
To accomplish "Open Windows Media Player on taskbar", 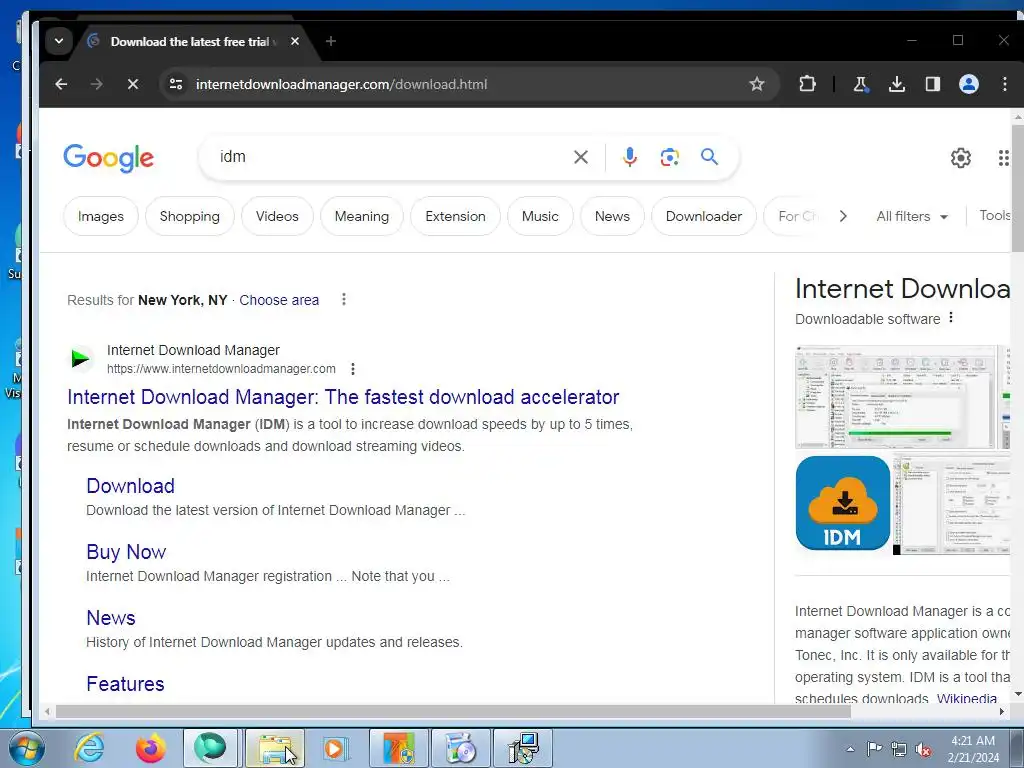I will 336,748.
